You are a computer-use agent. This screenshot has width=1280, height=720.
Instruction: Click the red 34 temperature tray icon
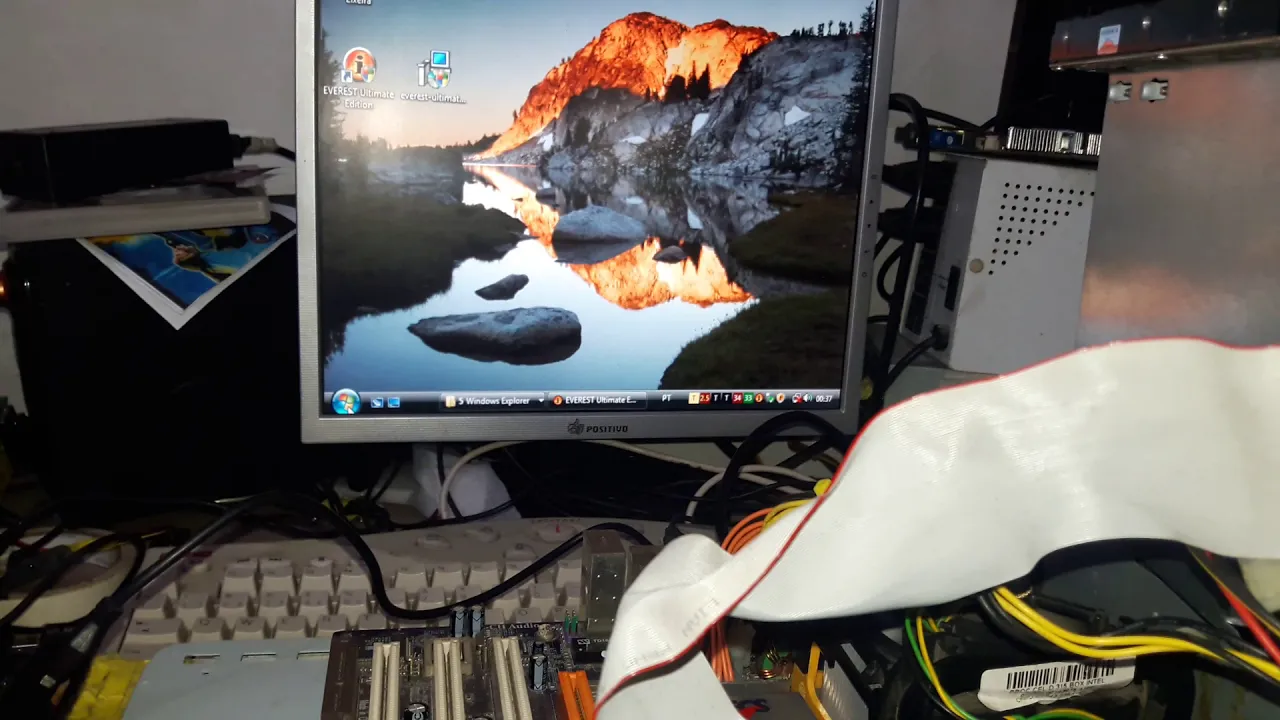pyautogui.click(x=737, y=398)
